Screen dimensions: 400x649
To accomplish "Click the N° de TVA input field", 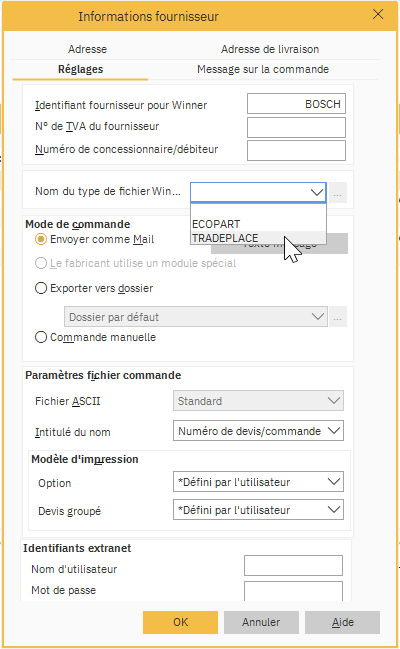I will click(296, 127).
